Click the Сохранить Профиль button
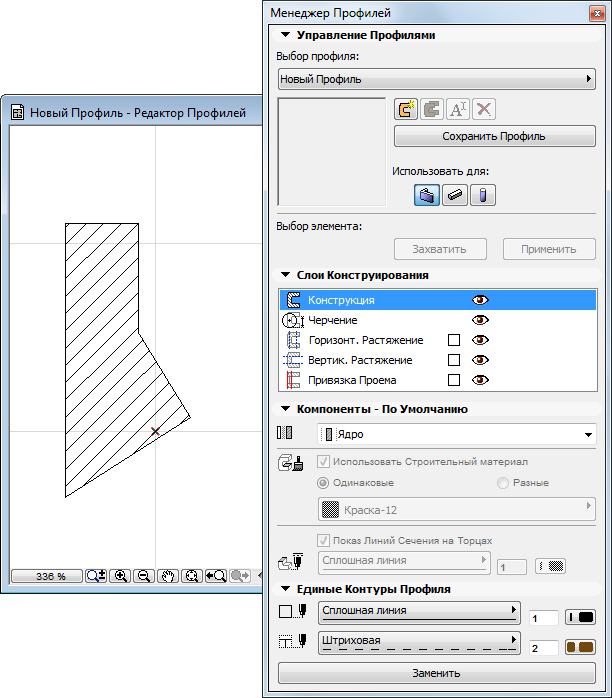This screenshot has height=698, width=612. pos(494,137)
